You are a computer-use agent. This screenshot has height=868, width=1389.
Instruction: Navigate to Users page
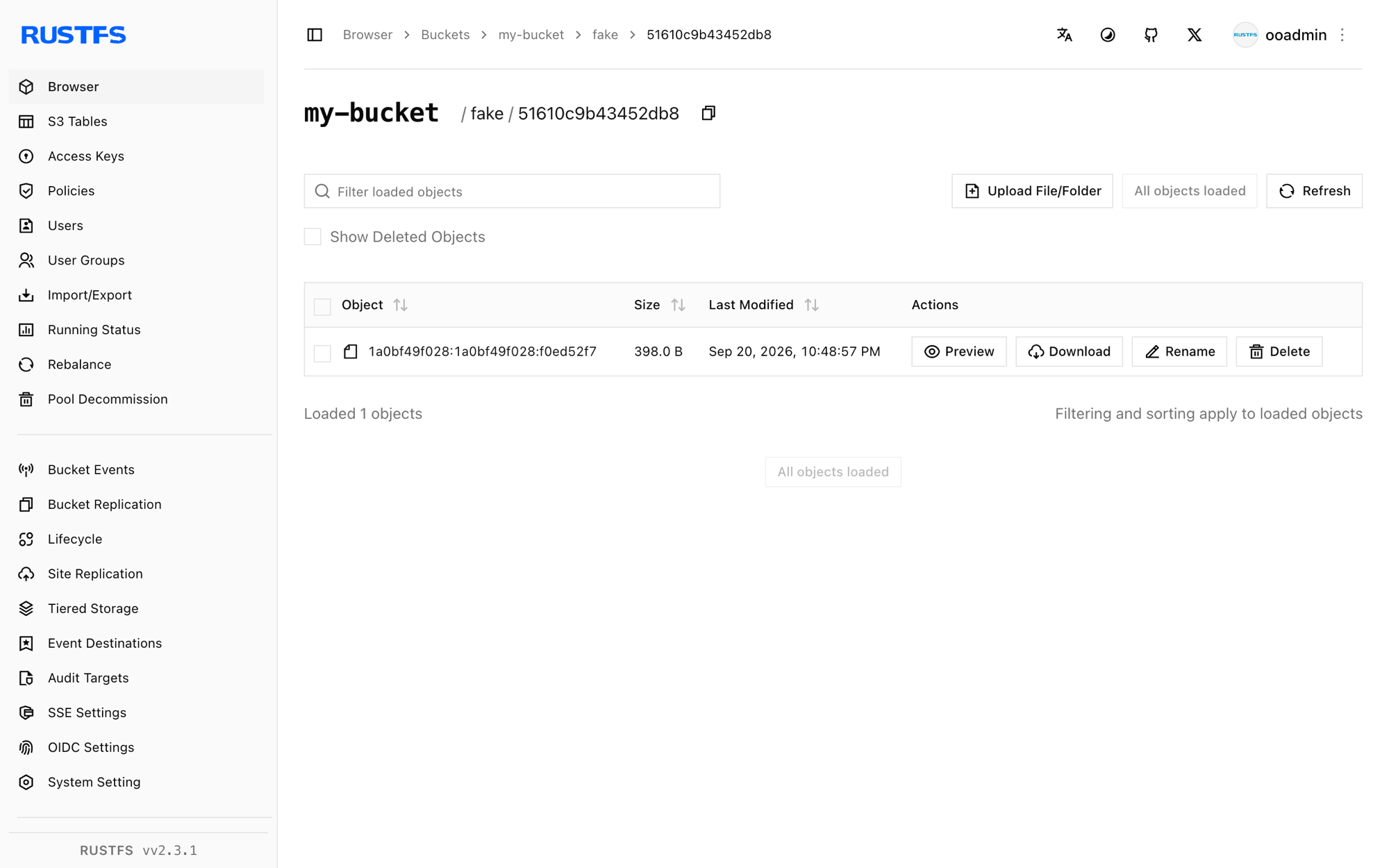pos(136,226)
